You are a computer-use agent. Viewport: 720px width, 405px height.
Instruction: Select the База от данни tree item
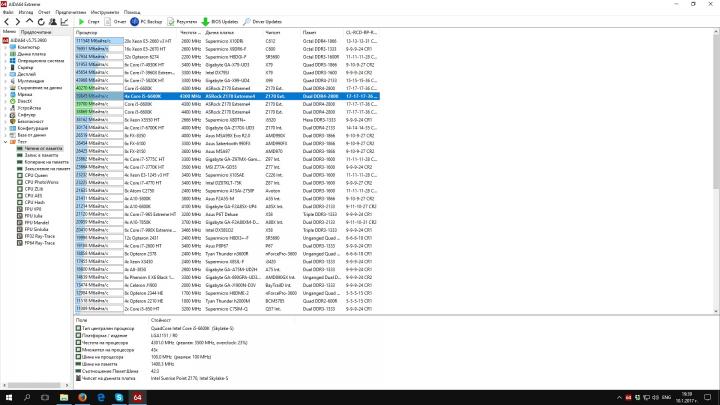pyautogui.click(x=32, y=135)
